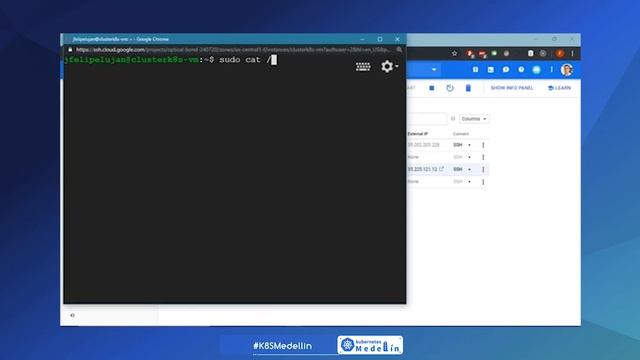
Task: Expand SSH options arrow in the 35.225.121.12 row
Action: click(x=469, y=169)
